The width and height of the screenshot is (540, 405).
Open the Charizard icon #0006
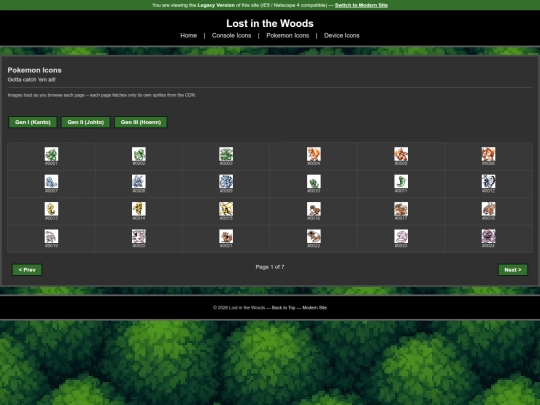coord(489,154)
